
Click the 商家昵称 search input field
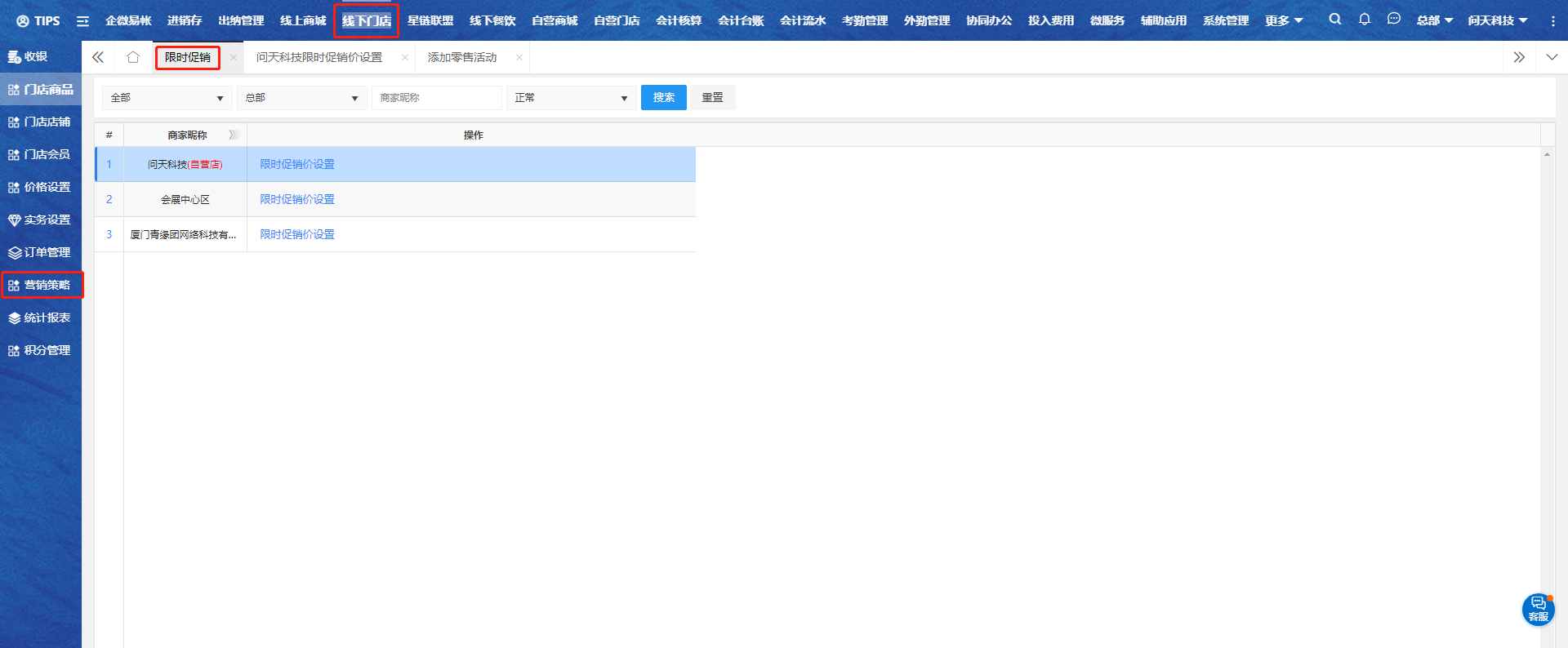pos(436,98)
